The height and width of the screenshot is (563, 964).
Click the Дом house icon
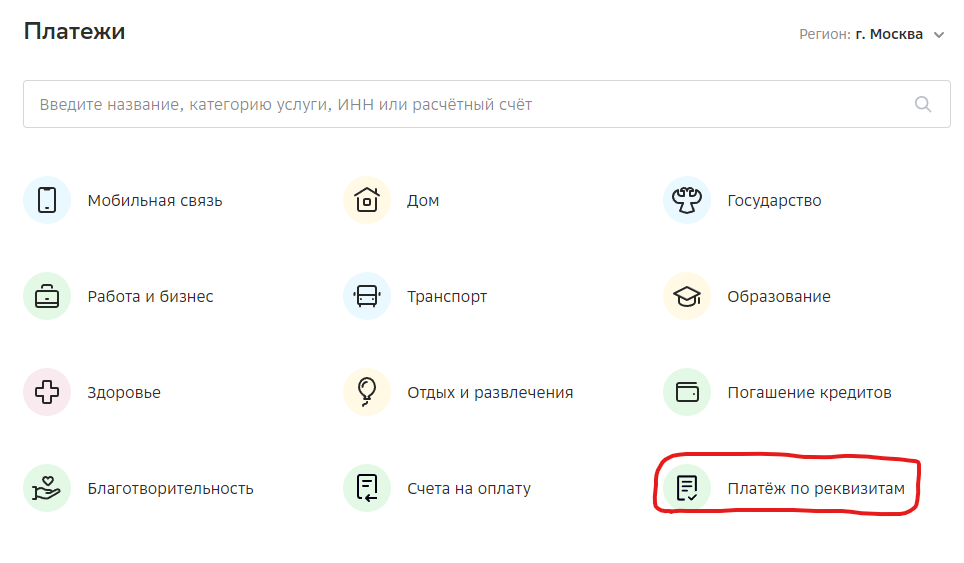[367, 200]
